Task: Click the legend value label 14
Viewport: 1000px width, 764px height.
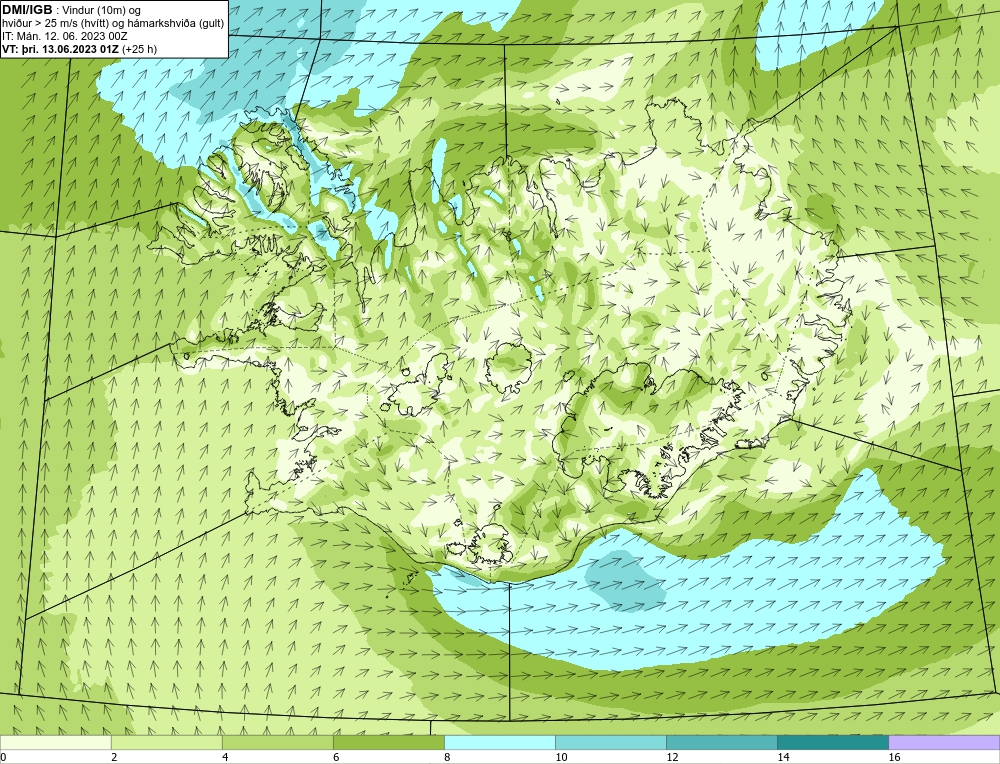Action: 783,757
